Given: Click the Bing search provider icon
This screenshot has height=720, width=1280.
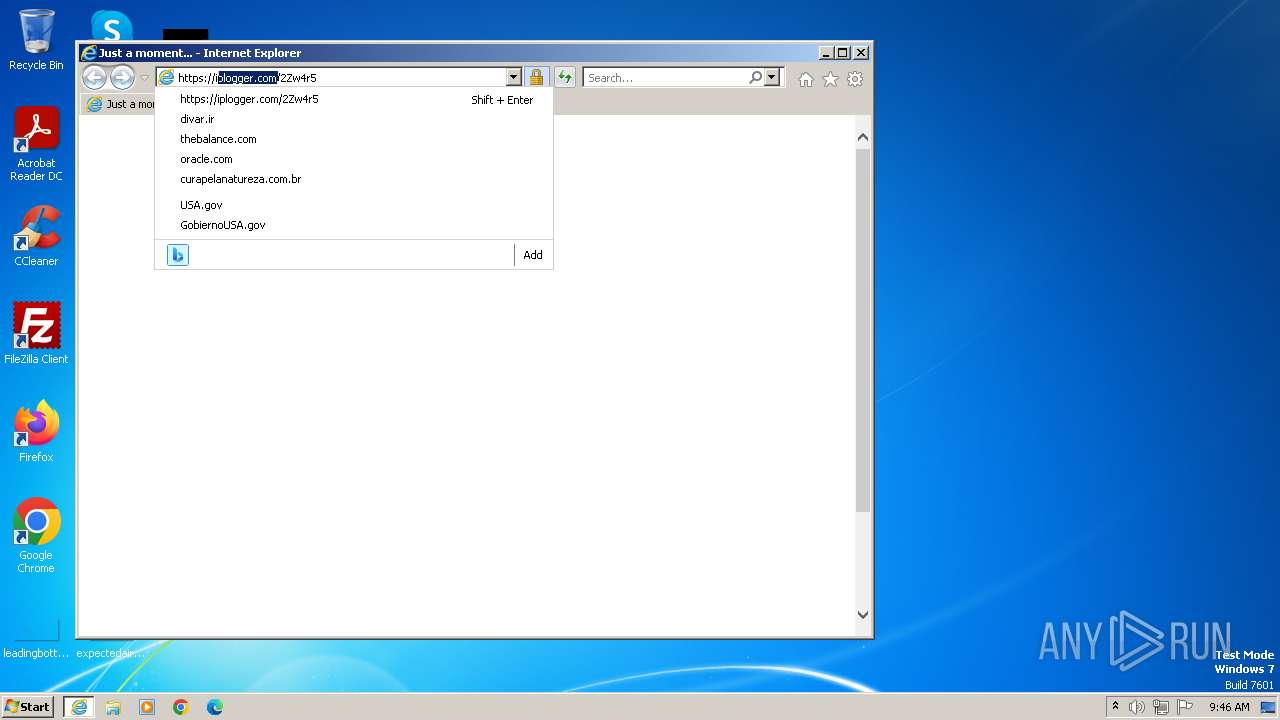Looking at the screenshot, I should tap(178, 255).
